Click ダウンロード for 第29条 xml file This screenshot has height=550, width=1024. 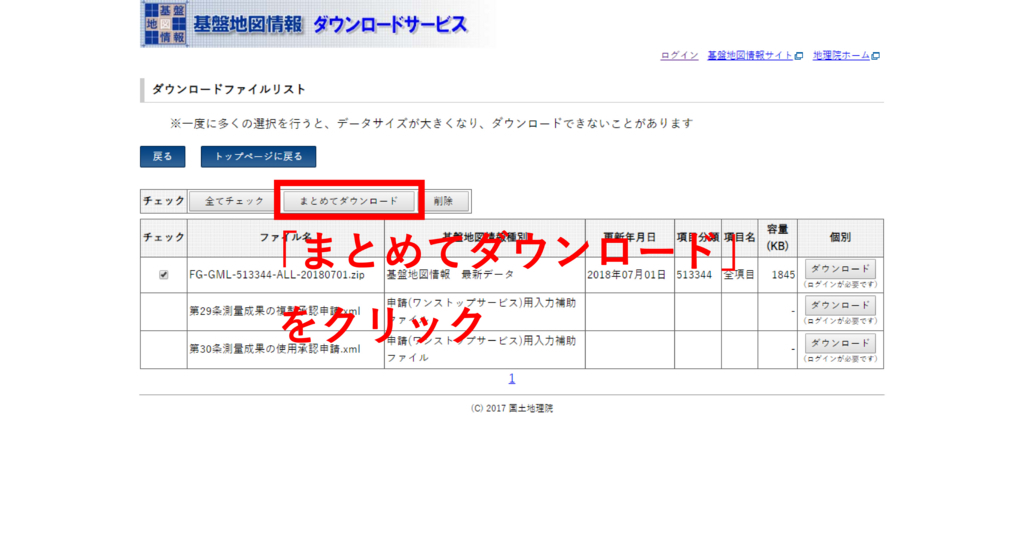point(840,306)
